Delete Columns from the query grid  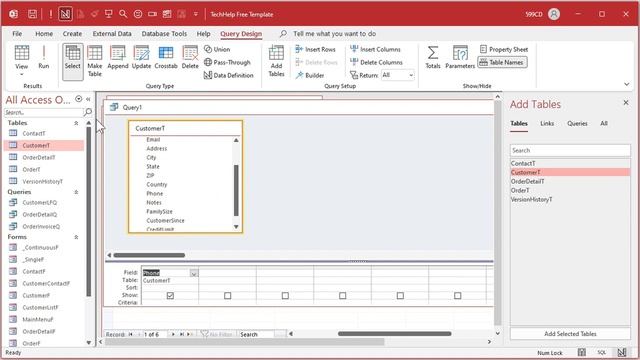tap(376, 62)
